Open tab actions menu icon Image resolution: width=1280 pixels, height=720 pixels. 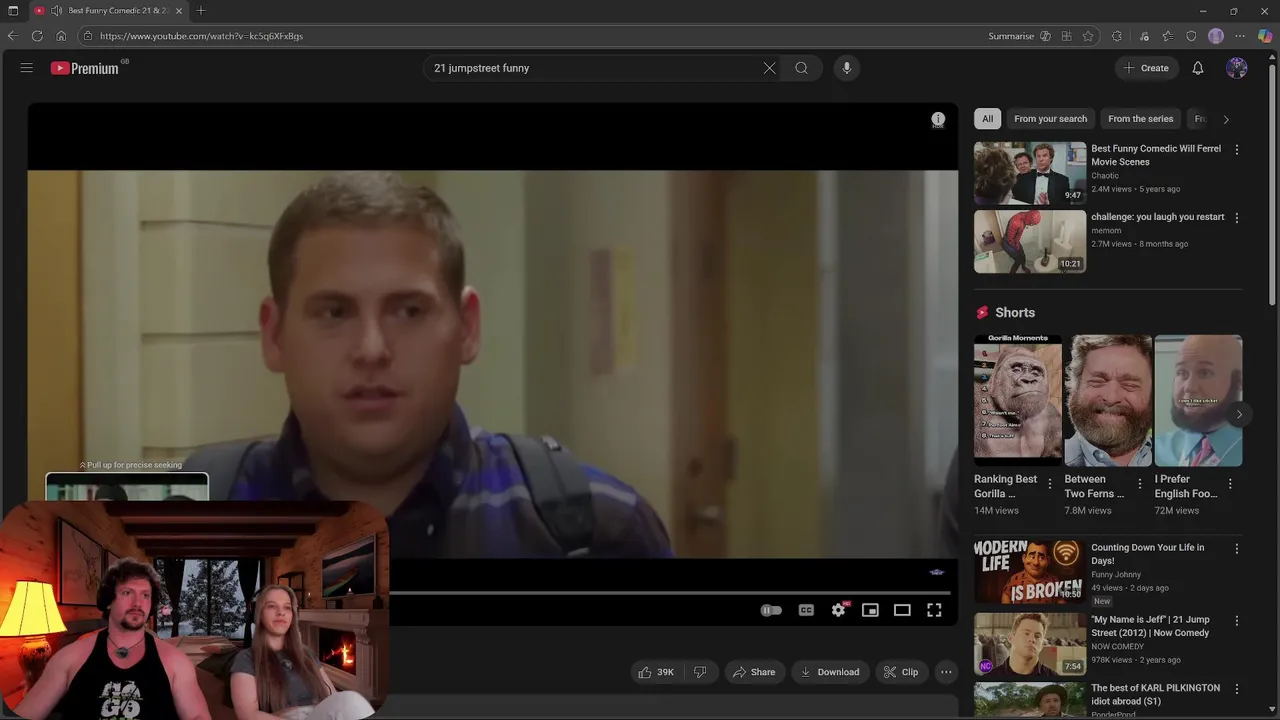pos(13,11)
